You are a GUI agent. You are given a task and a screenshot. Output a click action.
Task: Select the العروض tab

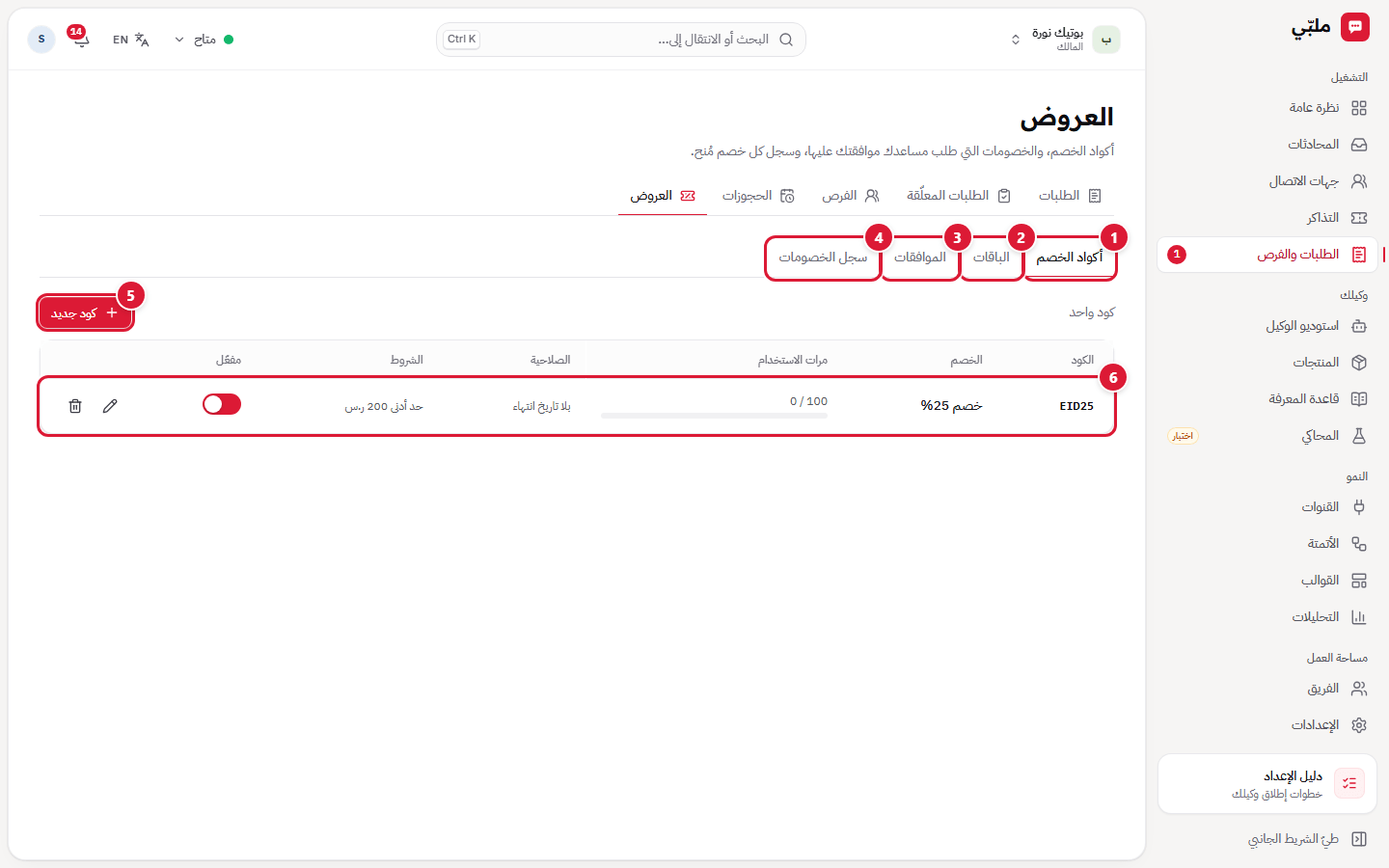(663, 196)
